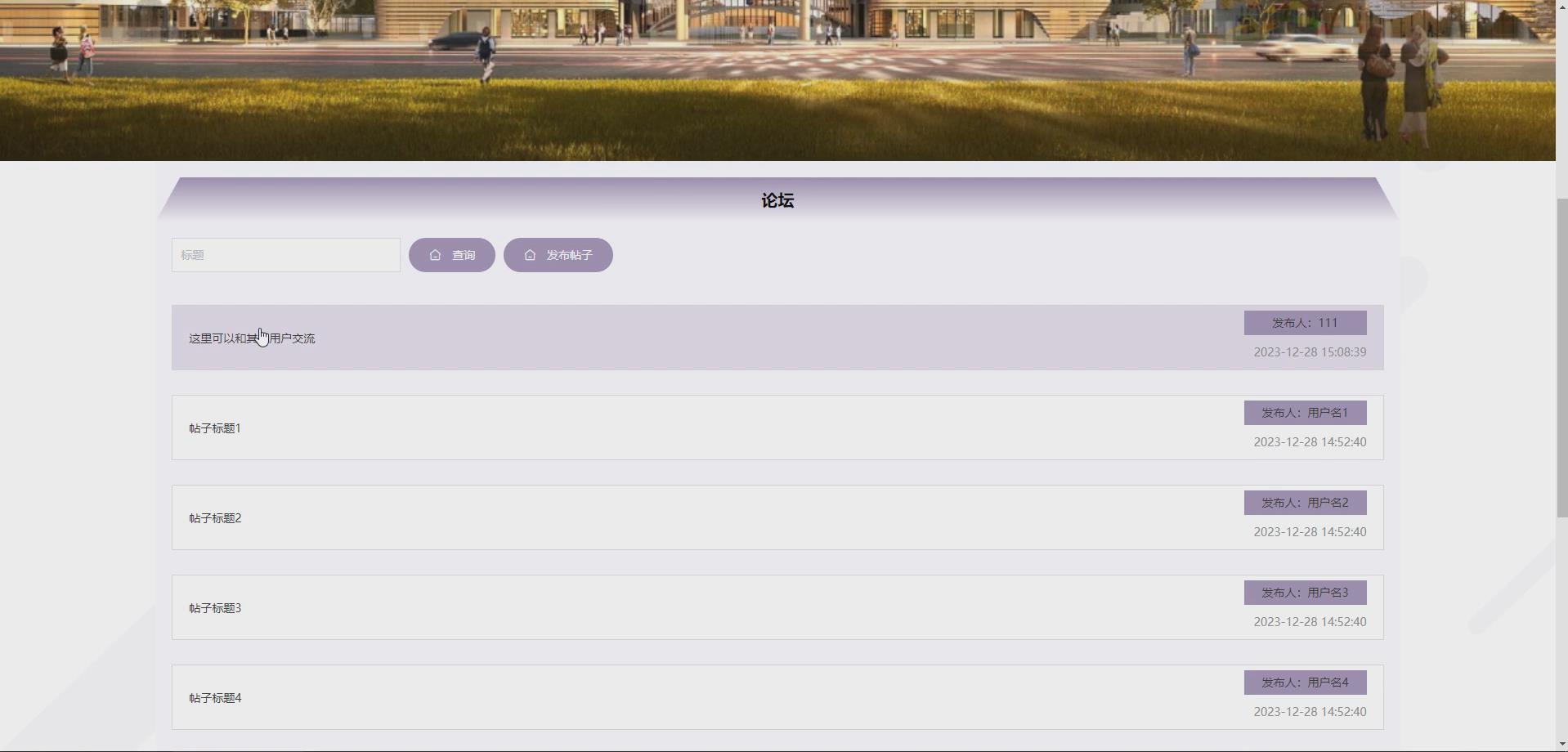The width and height of the screenshot is (1568, 752).
Task: Click the 发布人：用户名3 author badge
Action: point(1306,593)
